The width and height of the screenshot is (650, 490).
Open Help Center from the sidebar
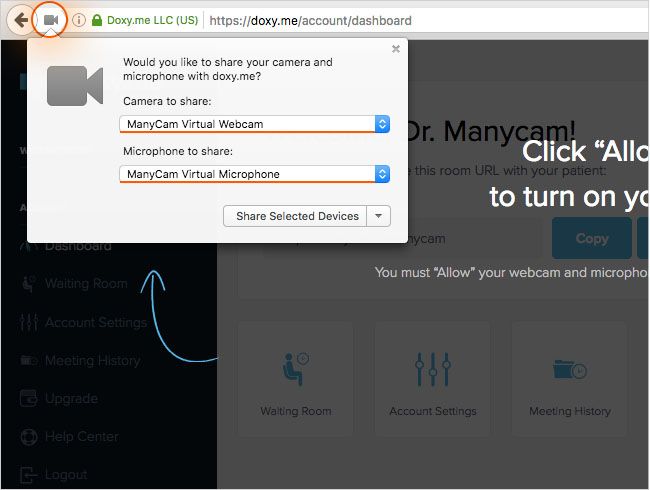(x=81, y=436)
